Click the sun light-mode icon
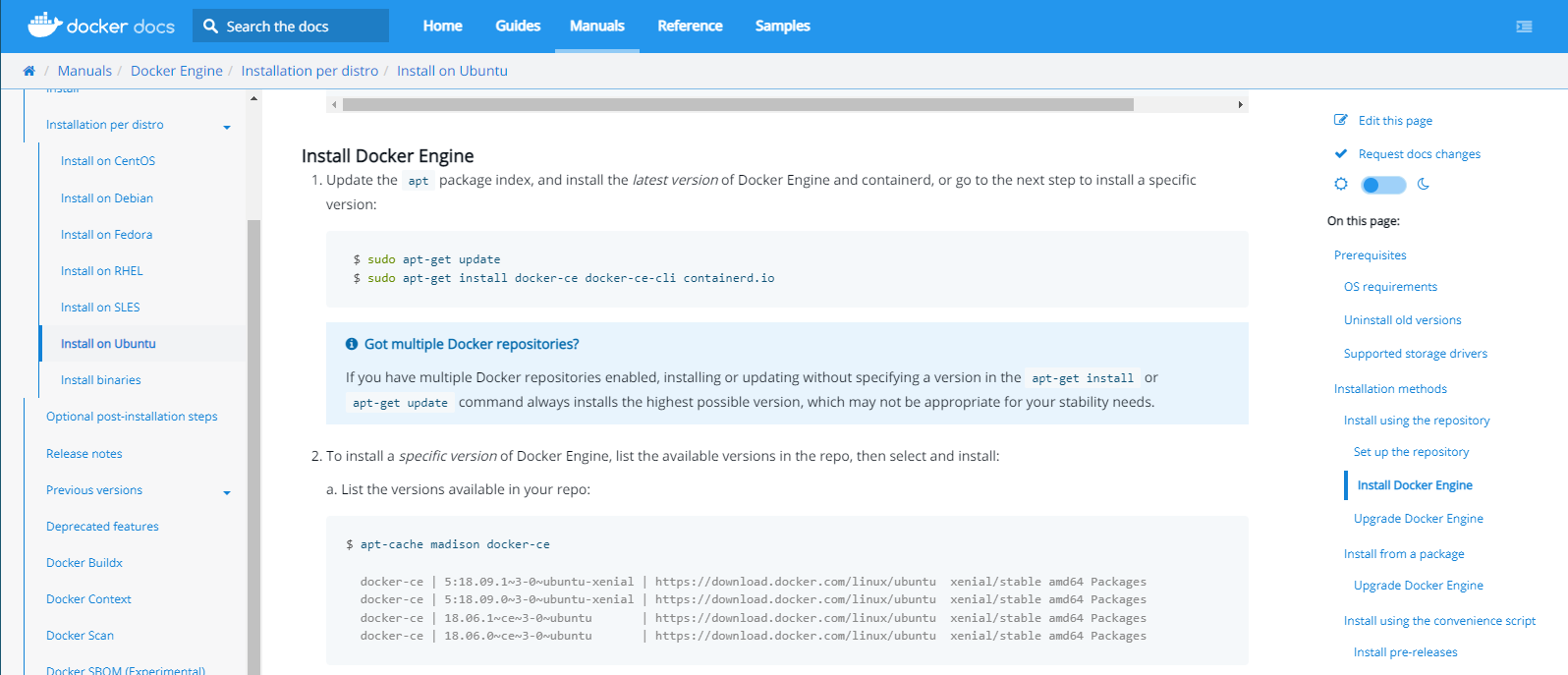The height and width of the screenshot is (675, 1568). [1341, 184]
